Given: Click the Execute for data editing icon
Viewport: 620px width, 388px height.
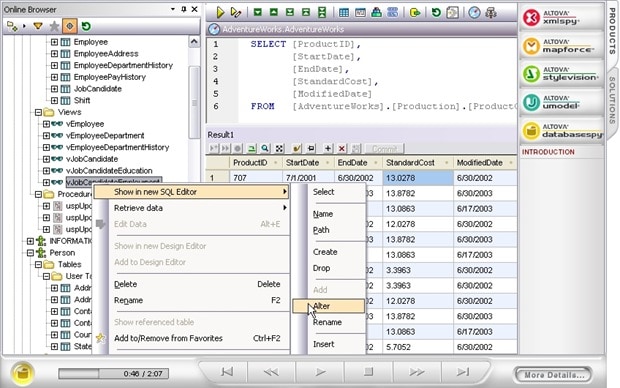Looking at the screenshot, I should (236, 13).
